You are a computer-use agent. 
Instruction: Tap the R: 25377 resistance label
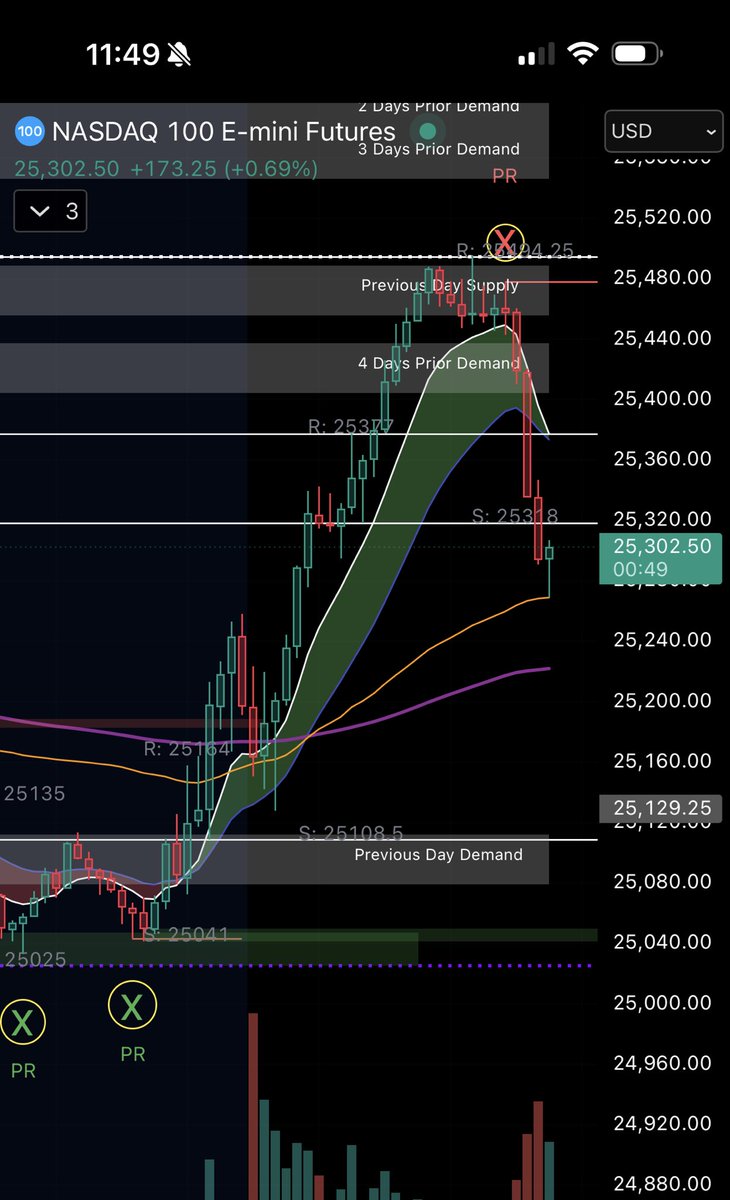351,427
